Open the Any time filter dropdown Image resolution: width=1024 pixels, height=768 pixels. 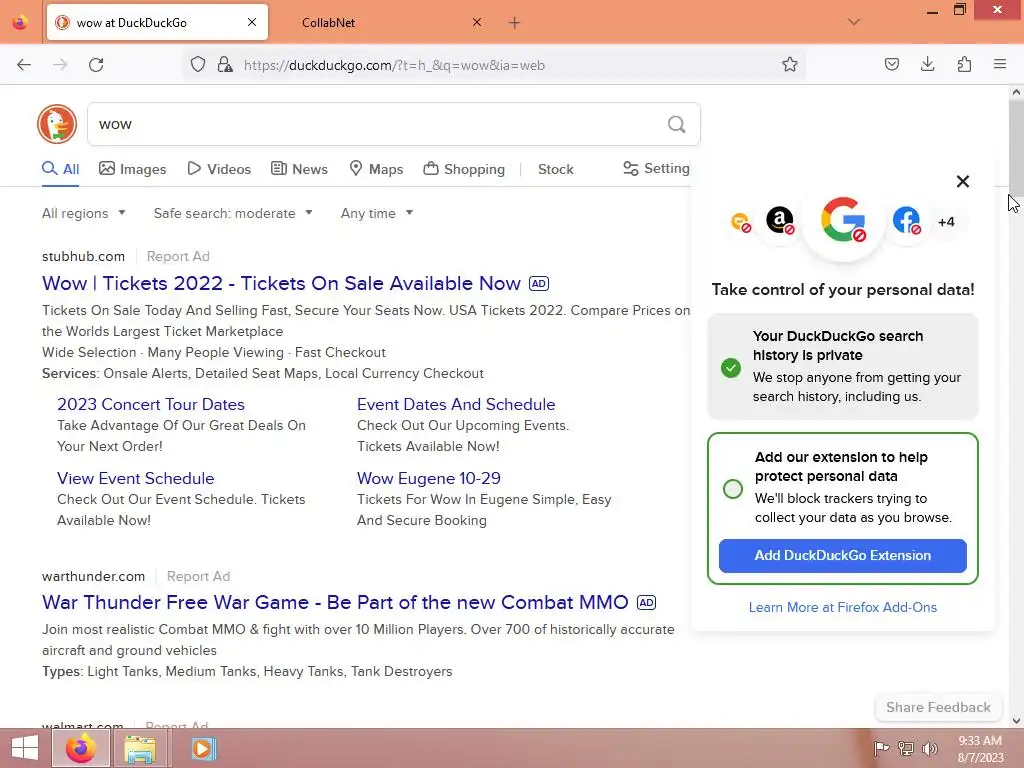click(x=377, y=214)
